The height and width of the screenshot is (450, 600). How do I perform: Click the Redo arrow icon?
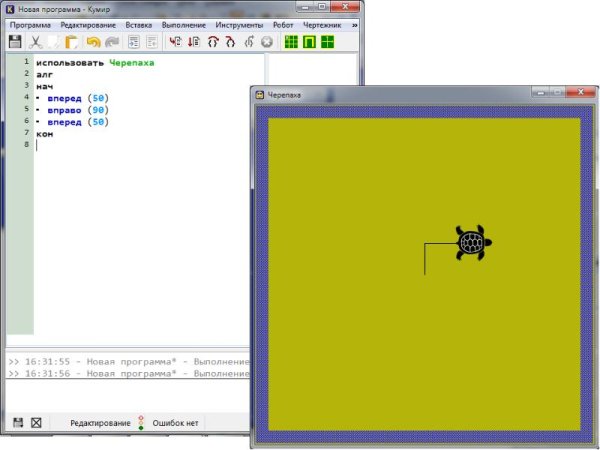click(x=112, y=42)
